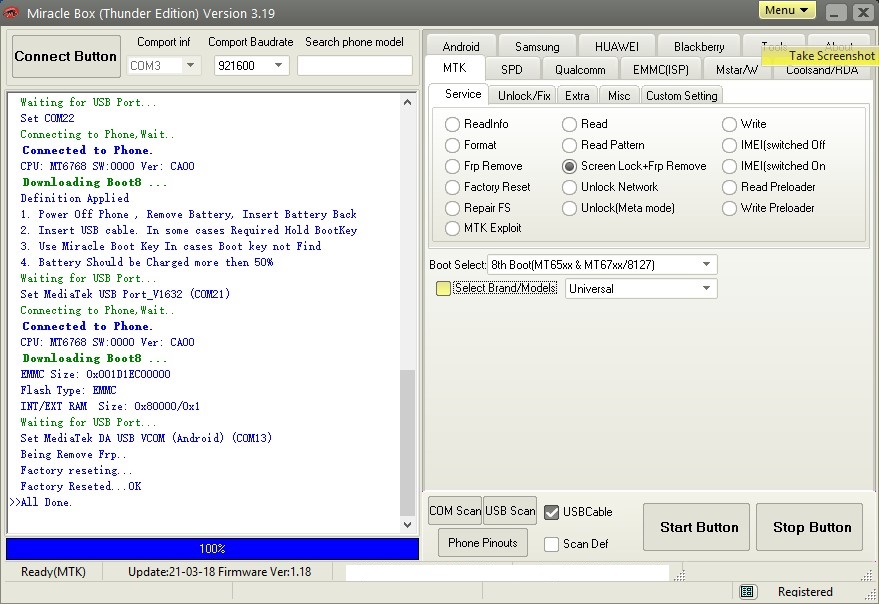The width and height of the screenshot is (879, 604).
Task: Expand the Boot Select dropdown
Action: point(706,264)
